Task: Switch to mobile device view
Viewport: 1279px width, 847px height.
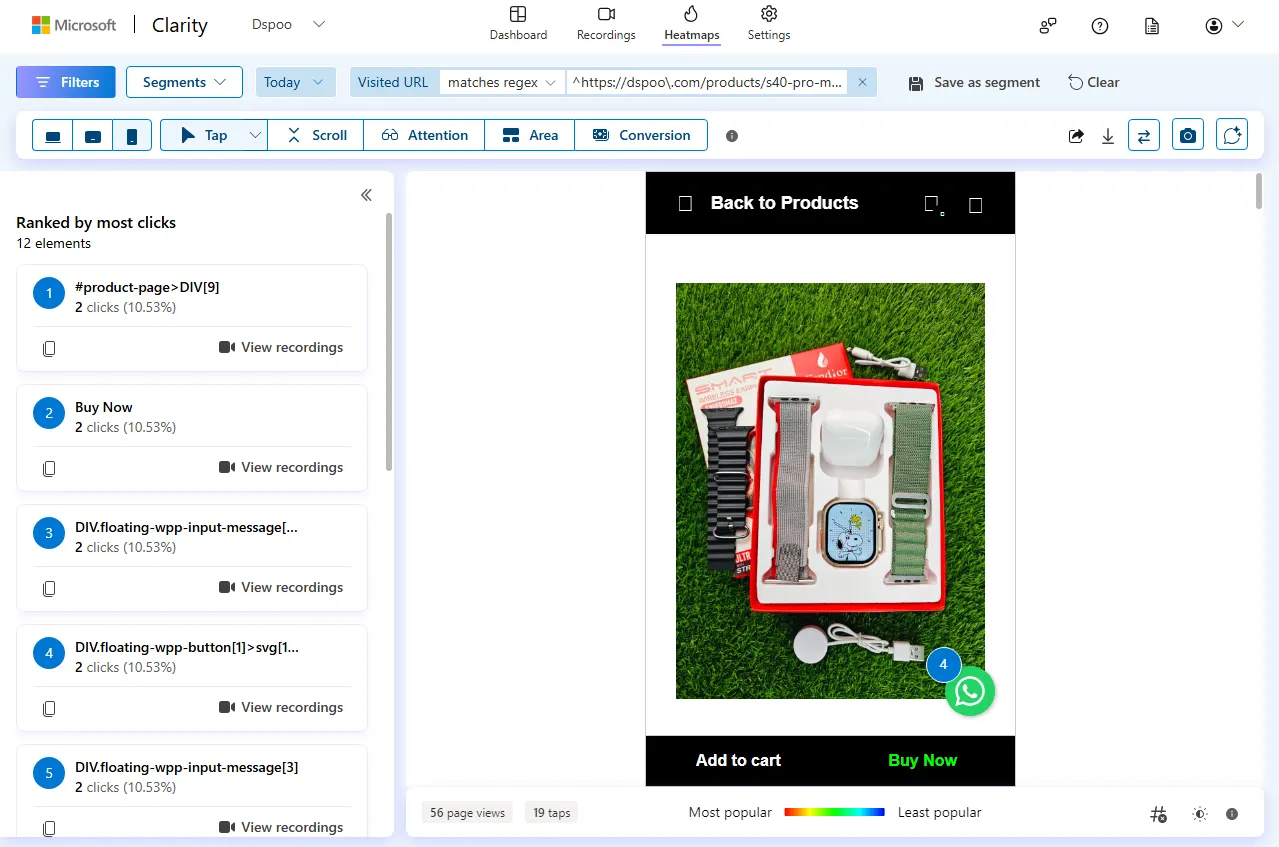Action: [x=132, y=135]
